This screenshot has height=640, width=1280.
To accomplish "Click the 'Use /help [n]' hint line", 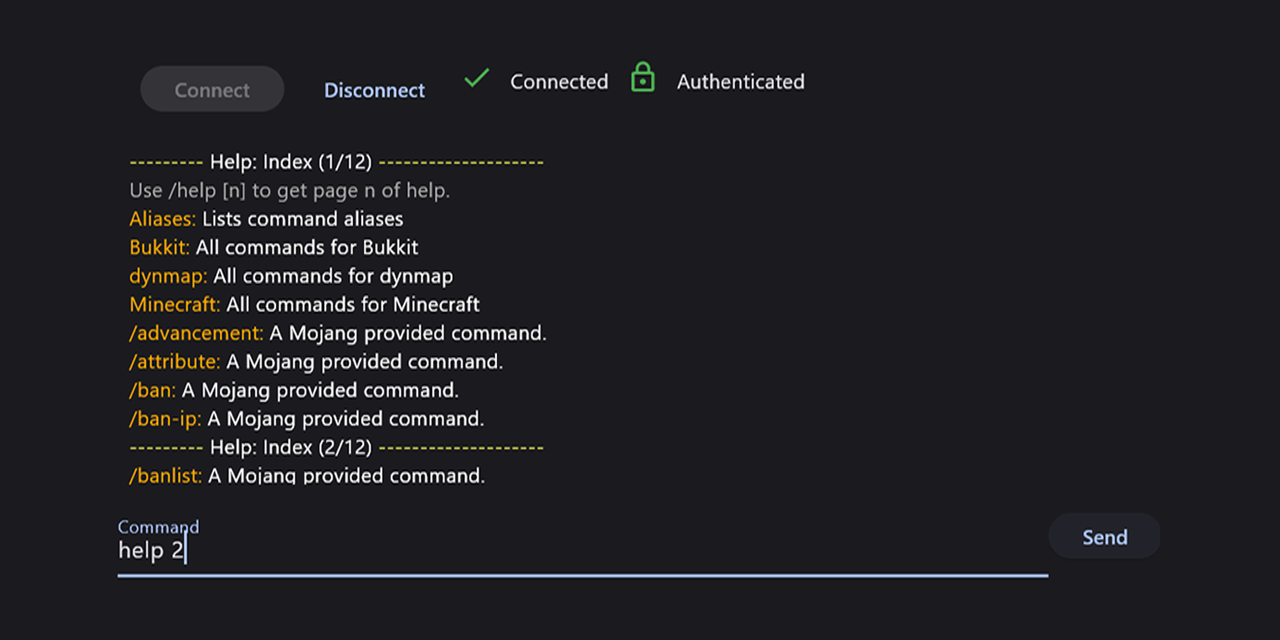I will click(x=289, y=190).
